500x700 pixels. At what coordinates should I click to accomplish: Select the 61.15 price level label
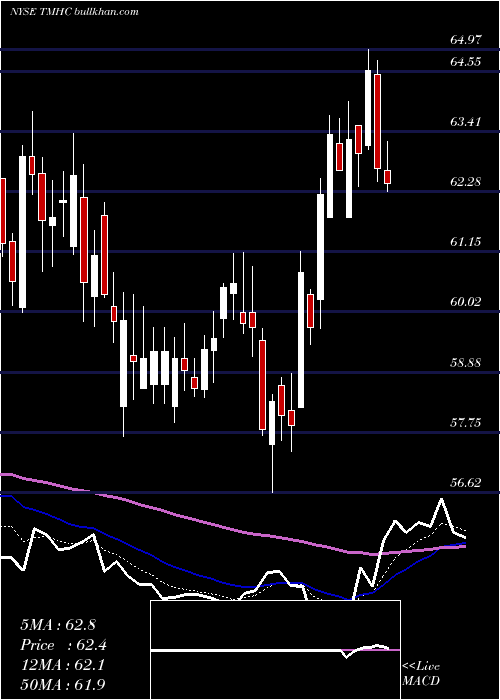466,242
